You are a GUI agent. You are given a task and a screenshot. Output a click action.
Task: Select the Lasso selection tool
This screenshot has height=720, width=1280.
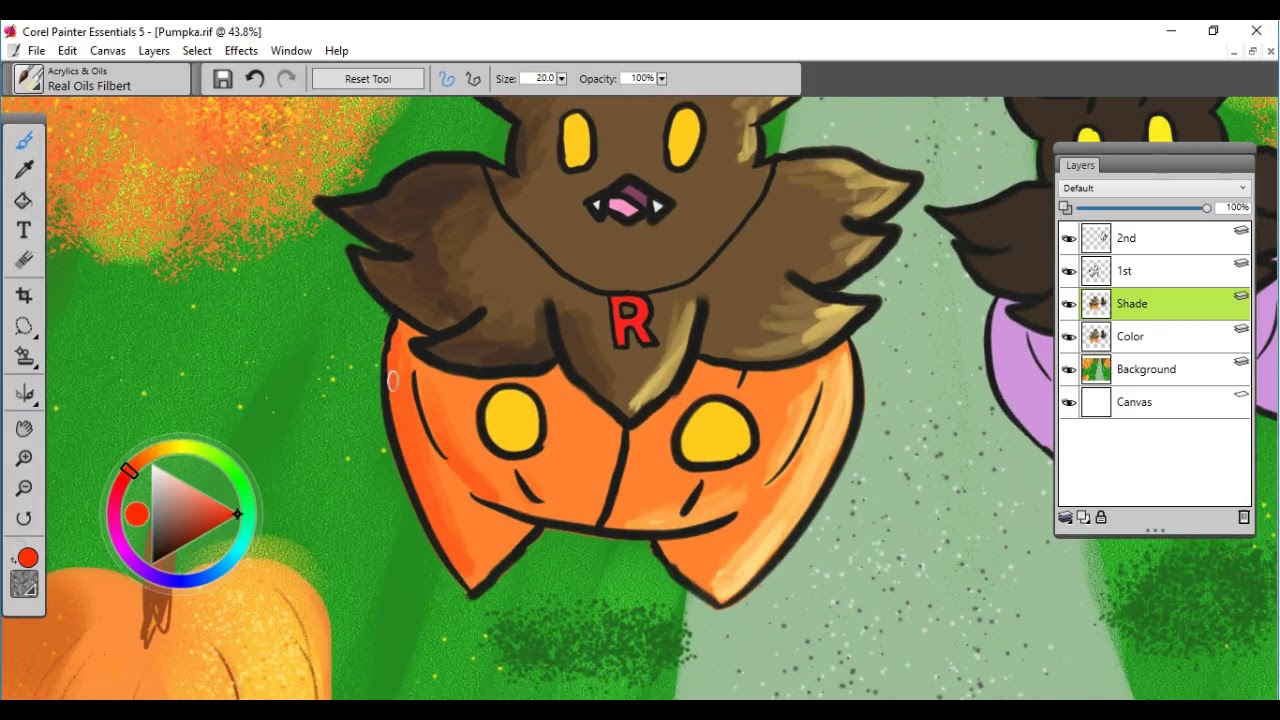[24, 327]
